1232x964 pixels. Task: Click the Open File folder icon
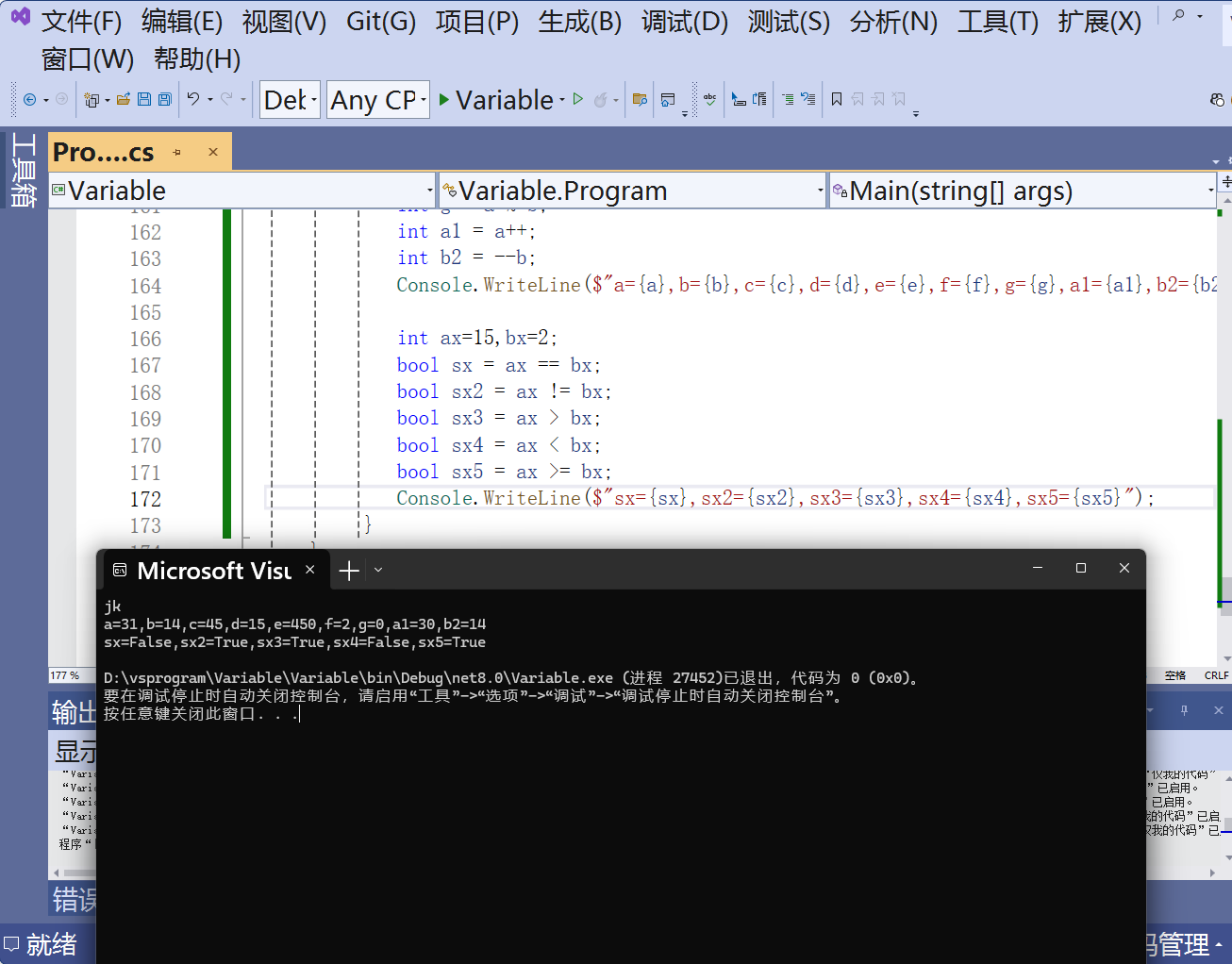click(123, 99)
